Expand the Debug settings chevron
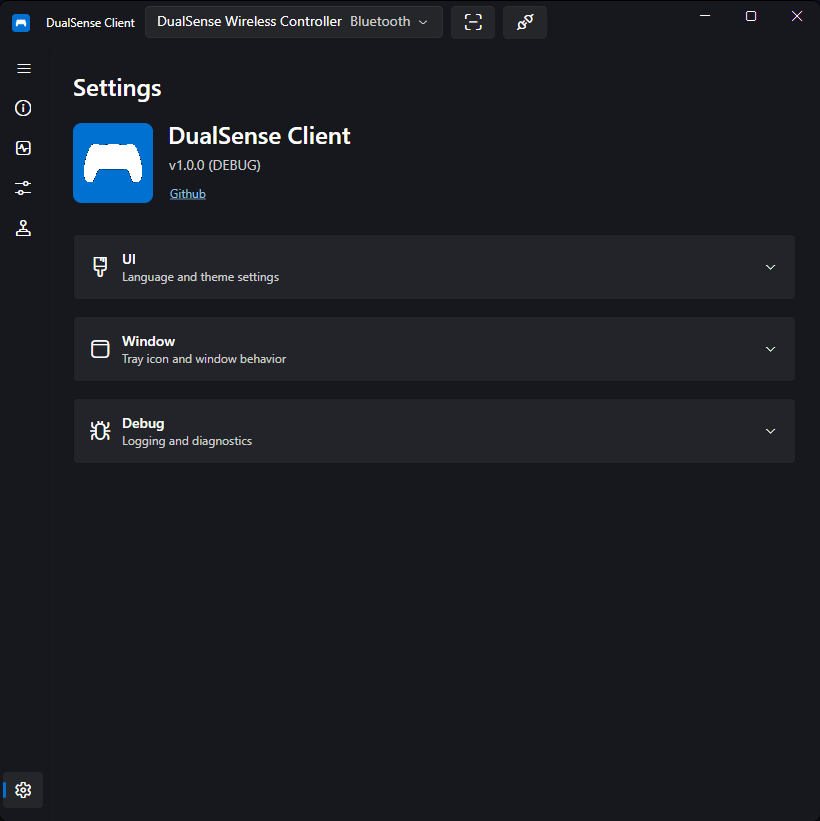 [770, 431]
